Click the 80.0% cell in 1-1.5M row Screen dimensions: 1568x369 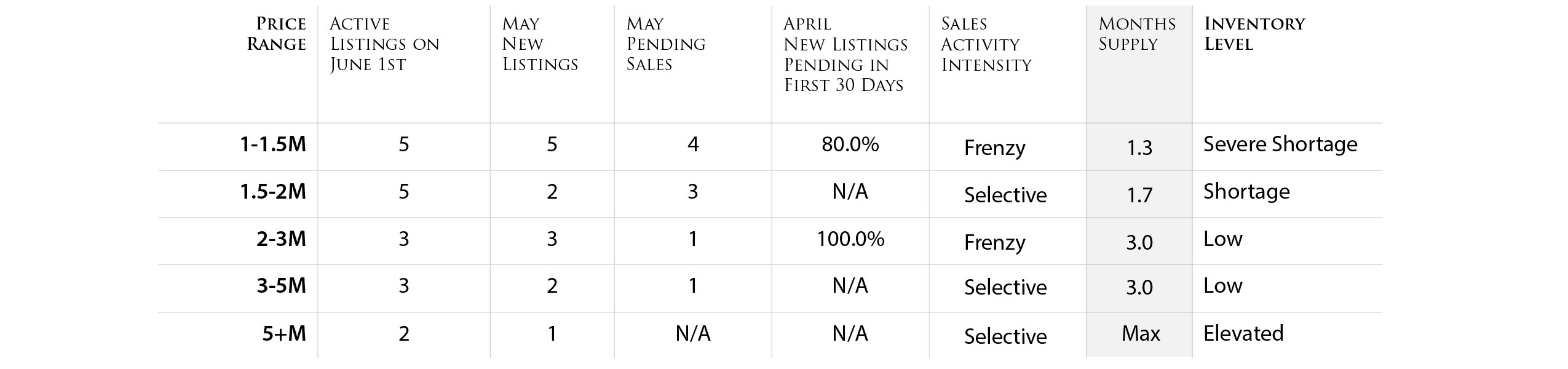(850, 145)
